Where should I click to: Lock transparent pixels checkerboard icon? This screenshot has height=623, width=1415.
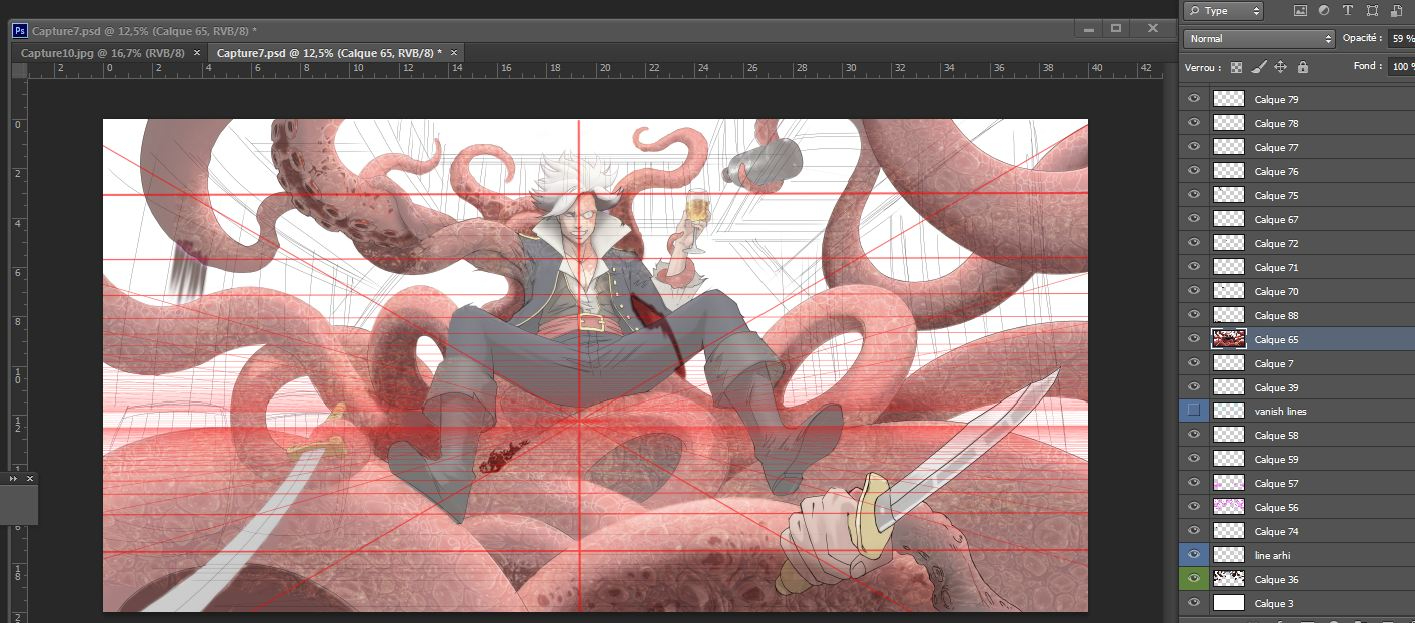1237,67
